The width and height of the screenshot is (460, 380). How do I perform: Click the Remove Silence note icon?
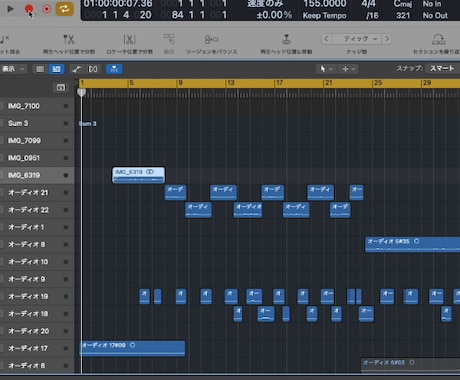point(5,40)
